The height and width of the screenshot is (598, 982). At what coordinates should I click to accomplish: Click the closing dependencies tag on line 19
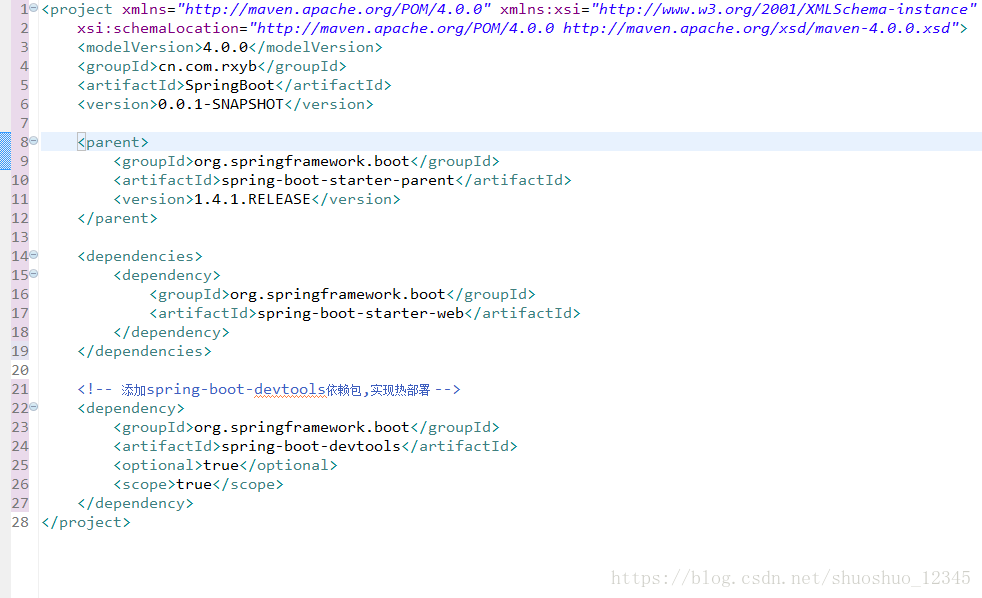(x=144, y=351)
